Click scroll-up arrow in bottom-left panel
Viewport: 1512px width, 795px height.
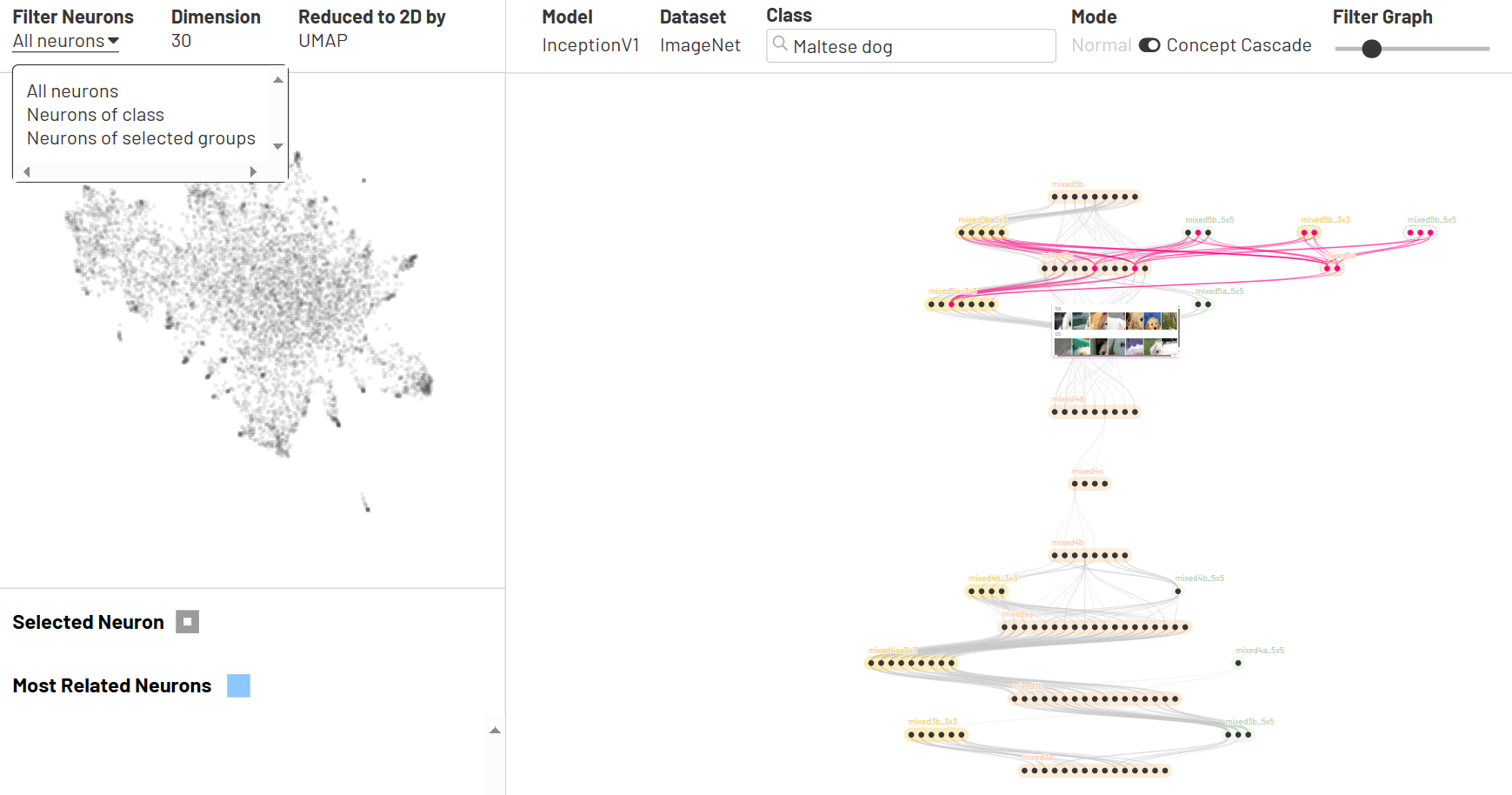point(495,731)
